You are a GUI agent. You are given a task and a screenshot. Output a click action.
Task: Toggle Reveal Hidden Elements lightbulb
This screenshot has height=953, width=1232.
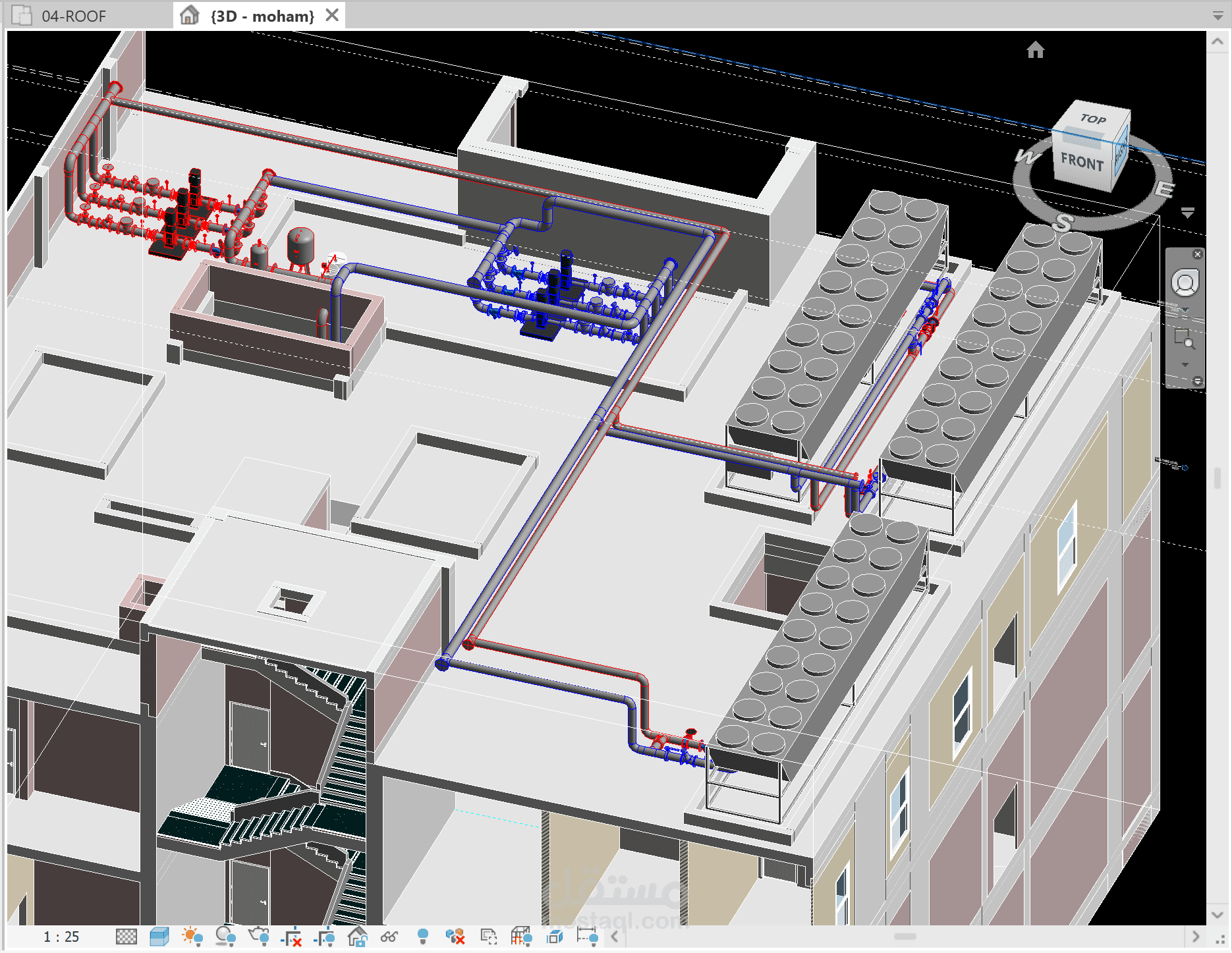pyautogui.click(x=423, y=937)
